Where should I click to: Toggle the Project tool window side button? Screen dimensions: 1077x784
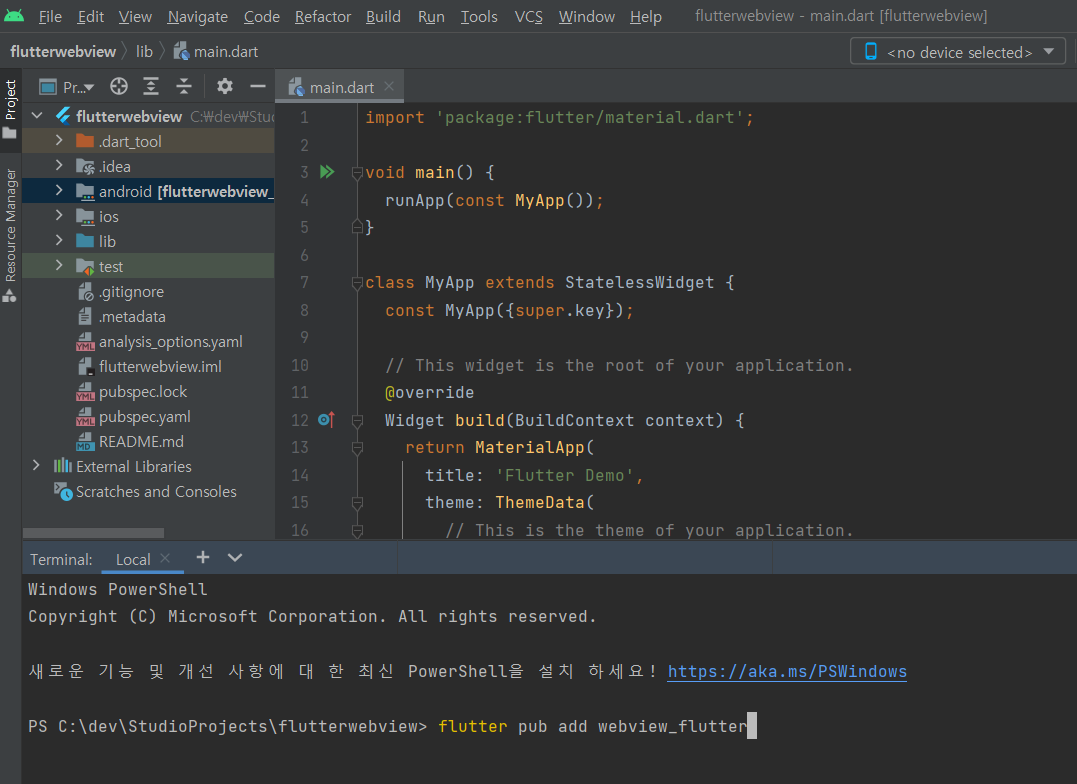[x=10, y=109]
